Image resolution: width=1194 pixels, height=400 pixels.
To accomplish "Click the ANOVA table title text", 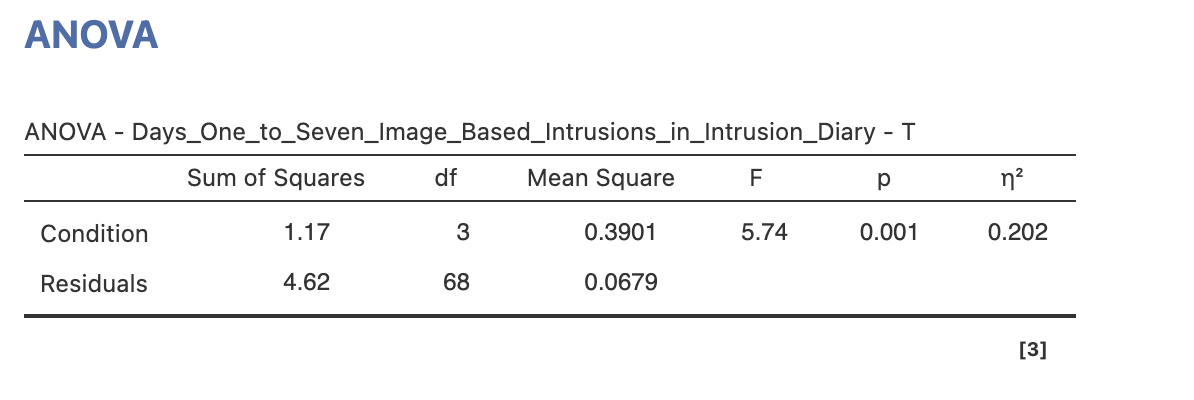I will point(470,133).
